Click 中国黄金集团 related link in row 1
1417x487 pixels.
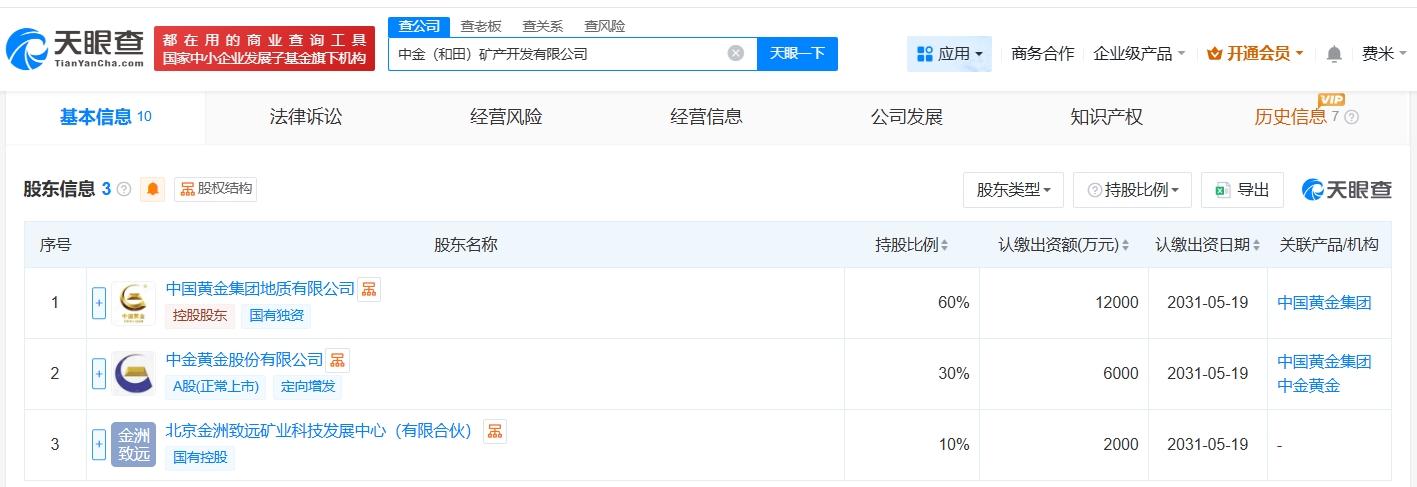point(1324,303)
